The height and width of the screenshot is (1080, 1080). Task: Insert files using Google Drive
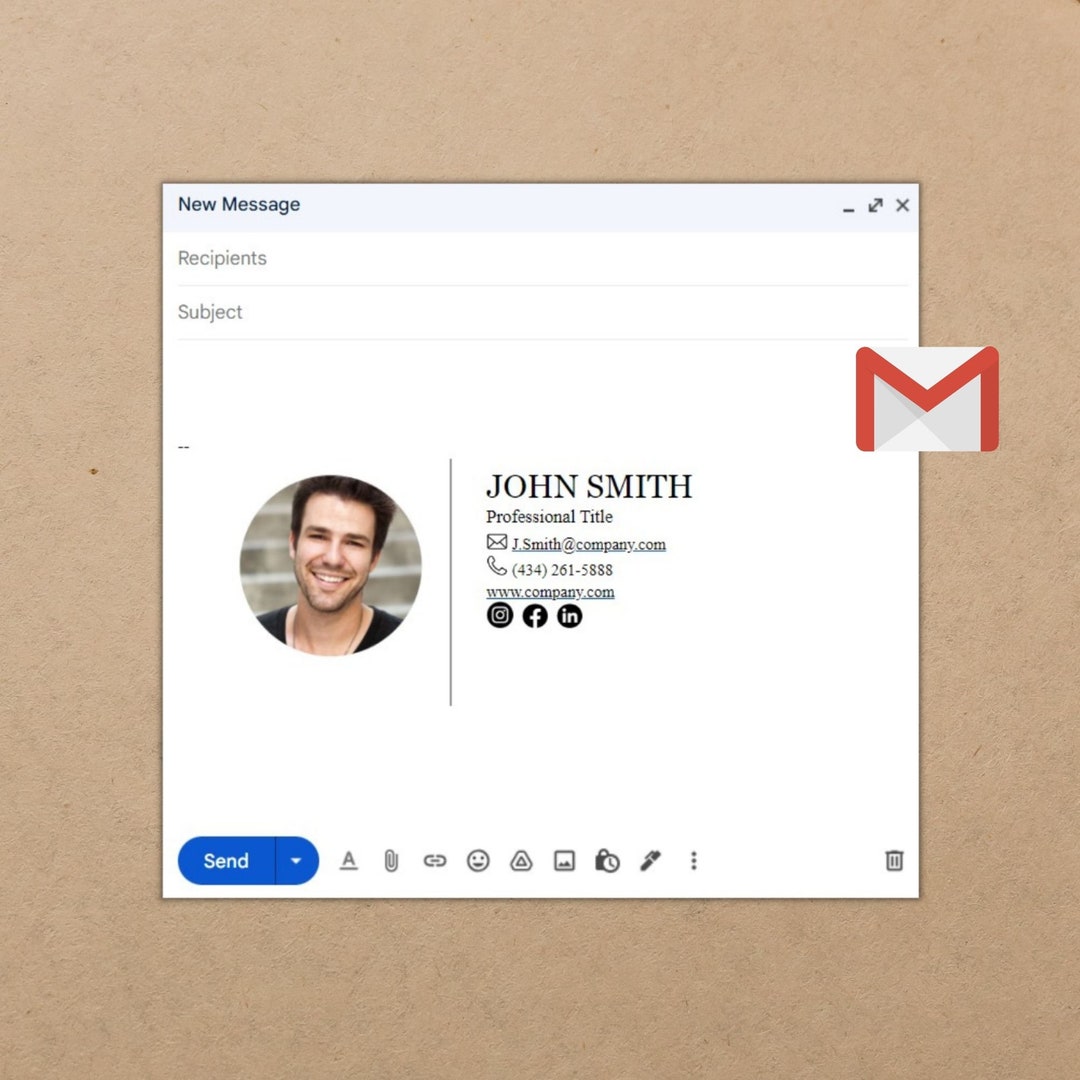click(x=521, y=861)
